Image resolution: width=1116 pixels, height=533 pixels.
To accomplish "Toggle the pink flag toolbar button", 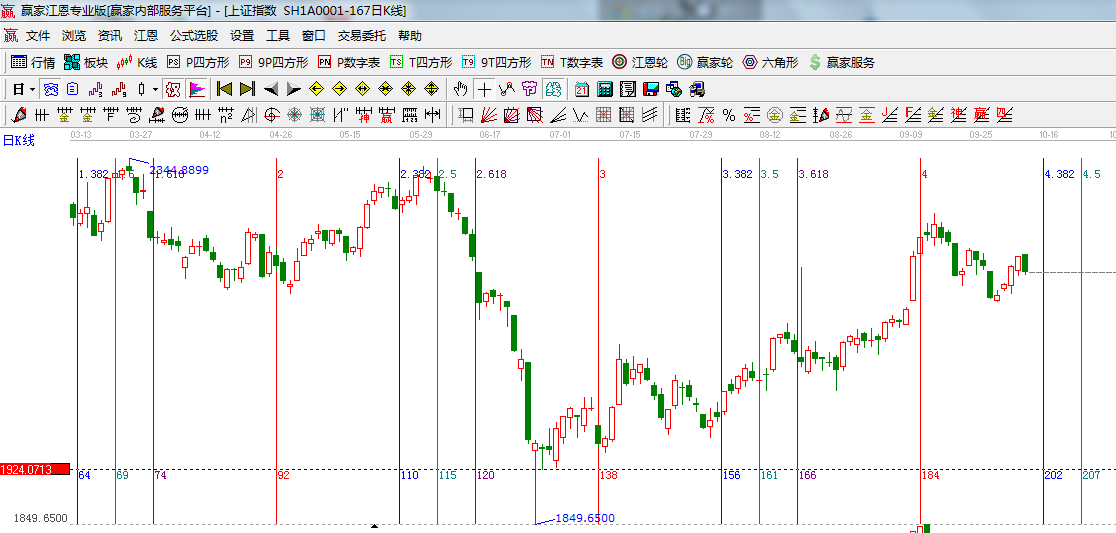I will point(197,89).
